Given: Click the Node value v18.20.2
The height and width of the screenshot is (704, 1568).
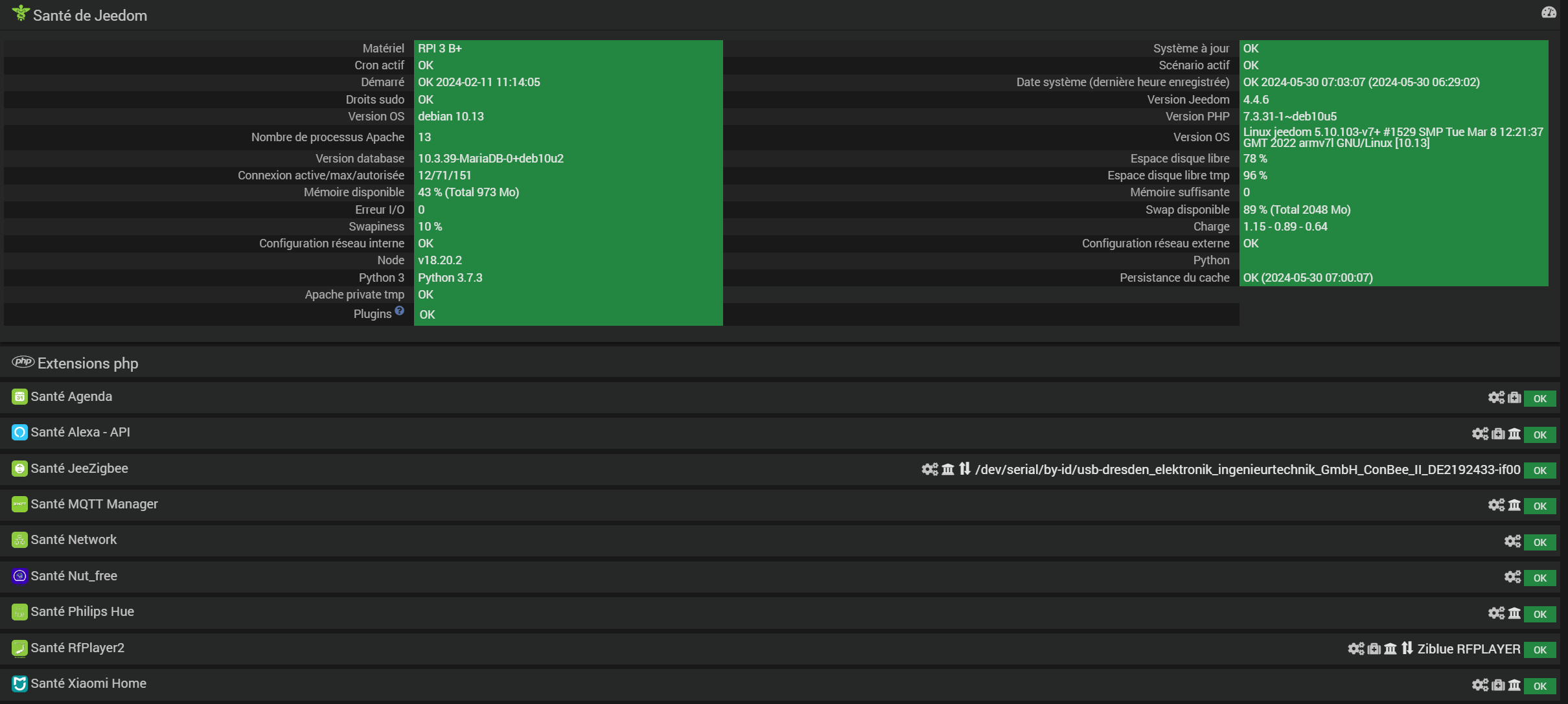Looking at the screenshot, I should tap(440, 260).
